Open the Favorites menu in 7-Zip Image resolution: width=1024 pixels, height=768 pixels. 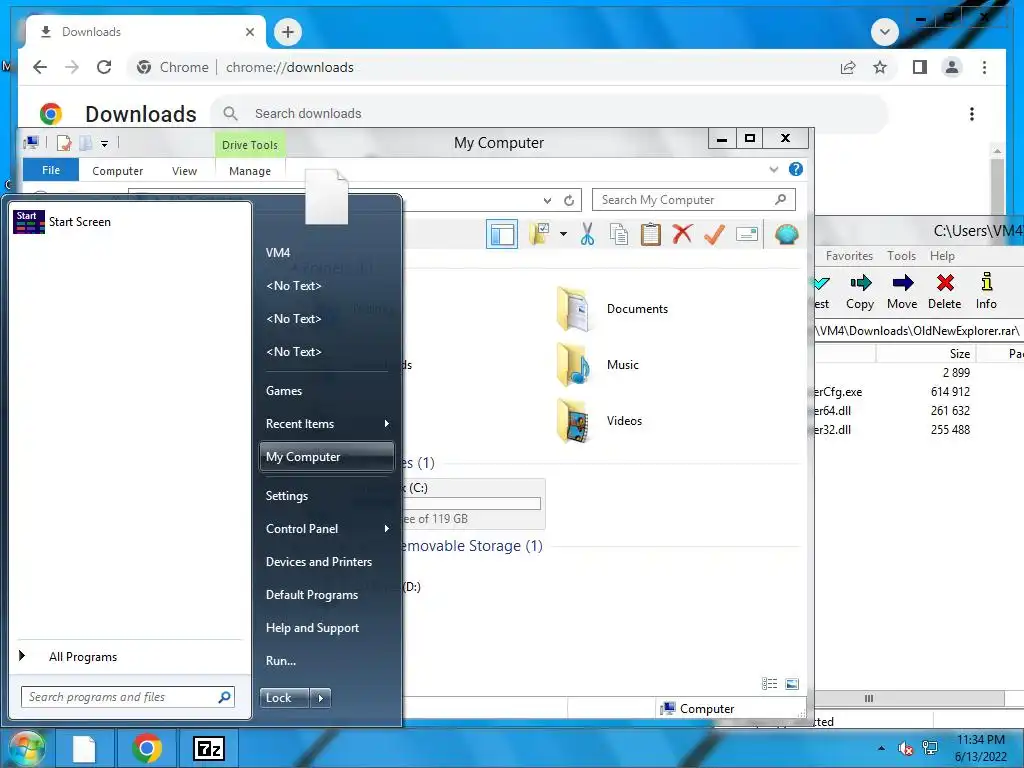pos(849,256)
